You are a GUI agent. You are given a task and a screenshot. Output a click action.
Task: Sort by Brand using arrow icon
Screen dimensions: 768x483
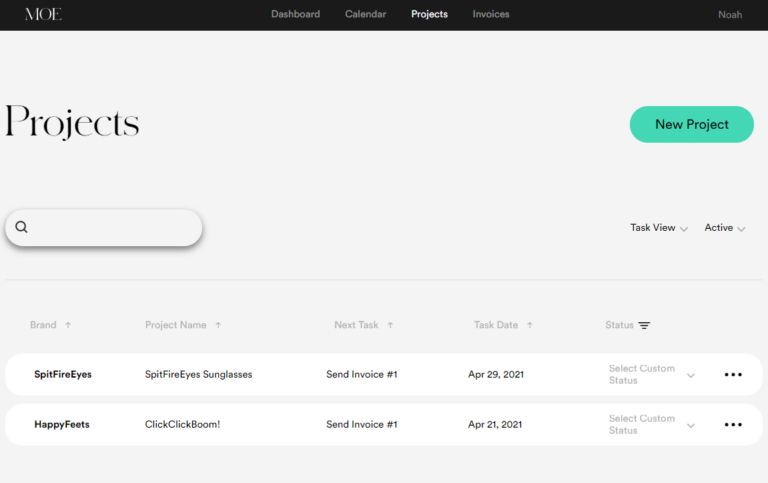(x=68, y=325)
